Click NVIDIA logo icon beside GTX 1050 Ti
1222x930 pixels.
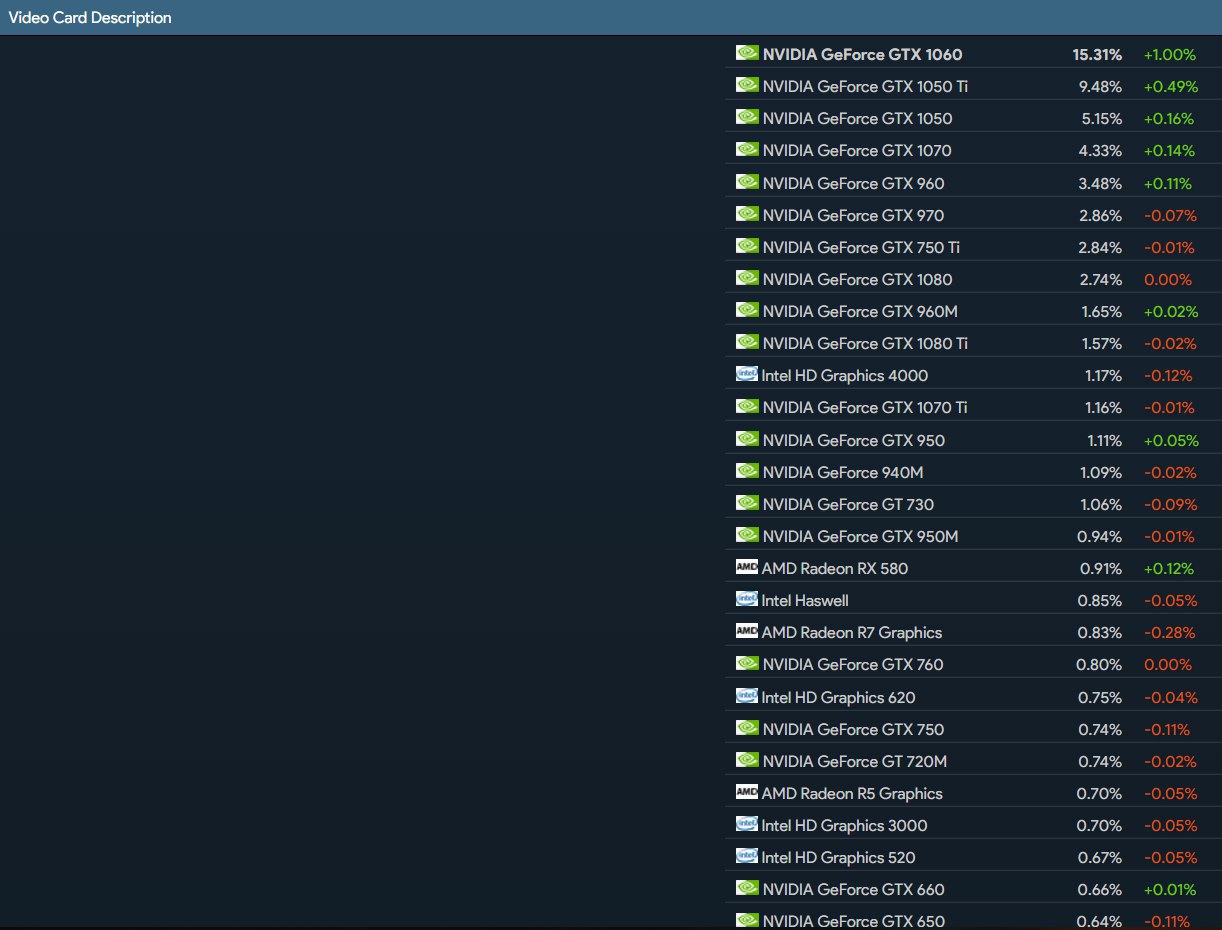[x=747, y=85]
